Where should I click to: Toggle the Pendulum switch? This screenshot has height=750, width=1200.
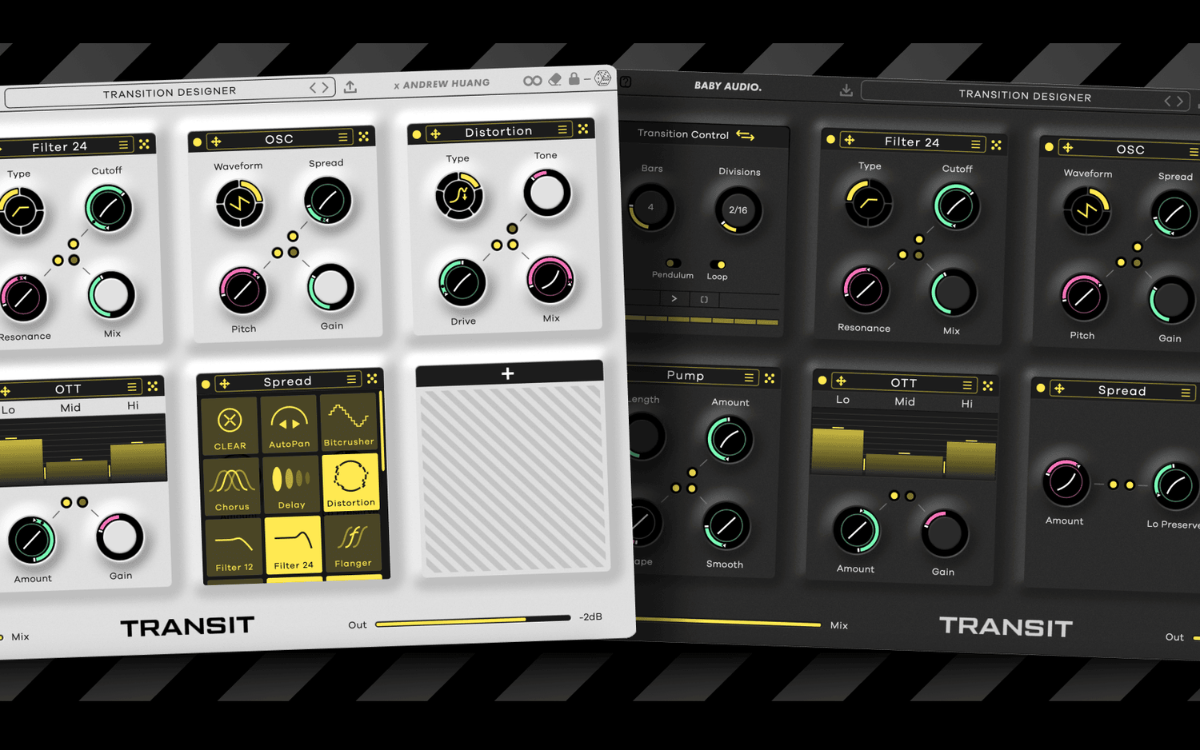coord(672,263)
